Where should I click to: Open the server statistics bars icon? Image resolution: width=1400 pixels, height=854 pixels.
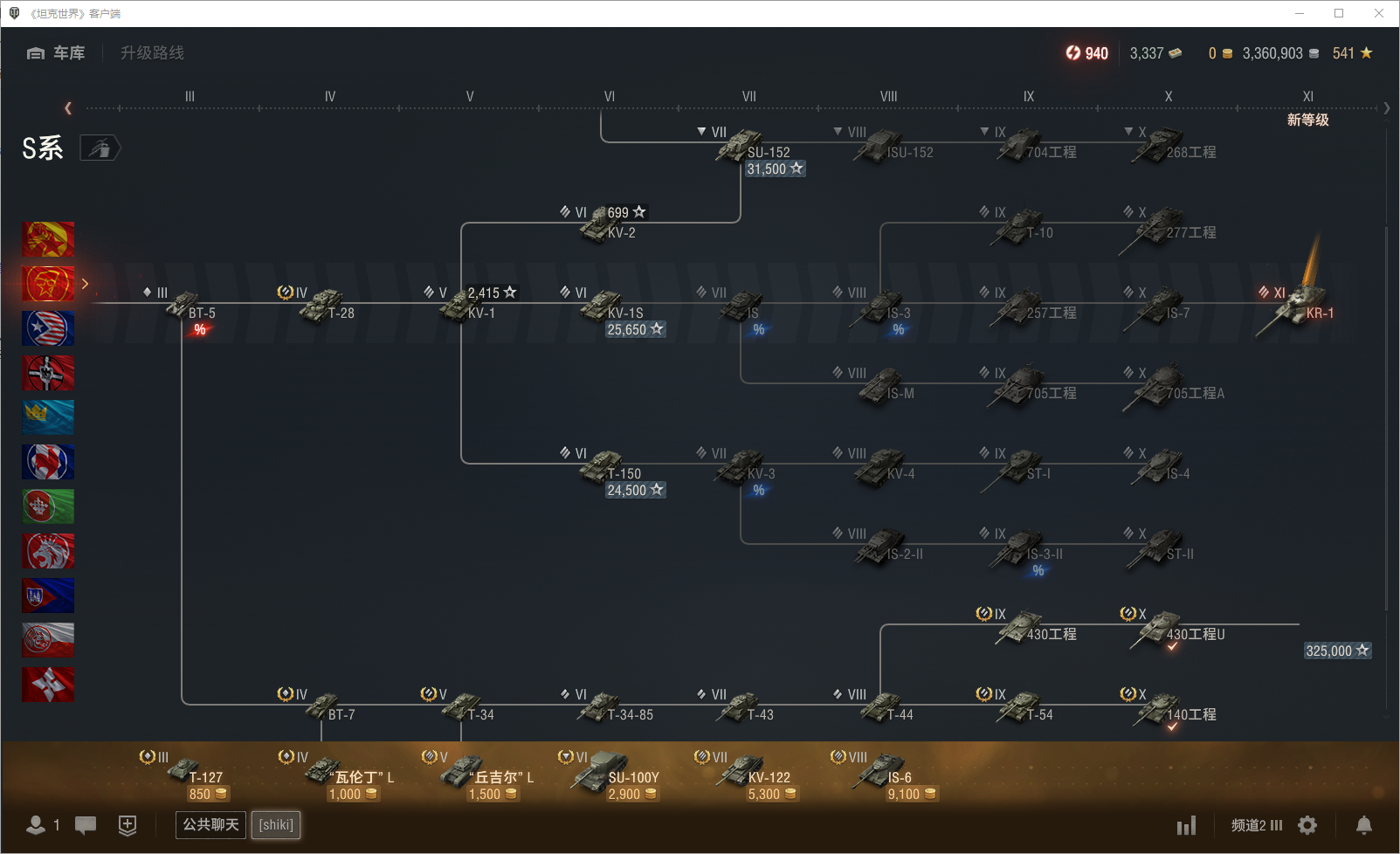point(1186,825)
